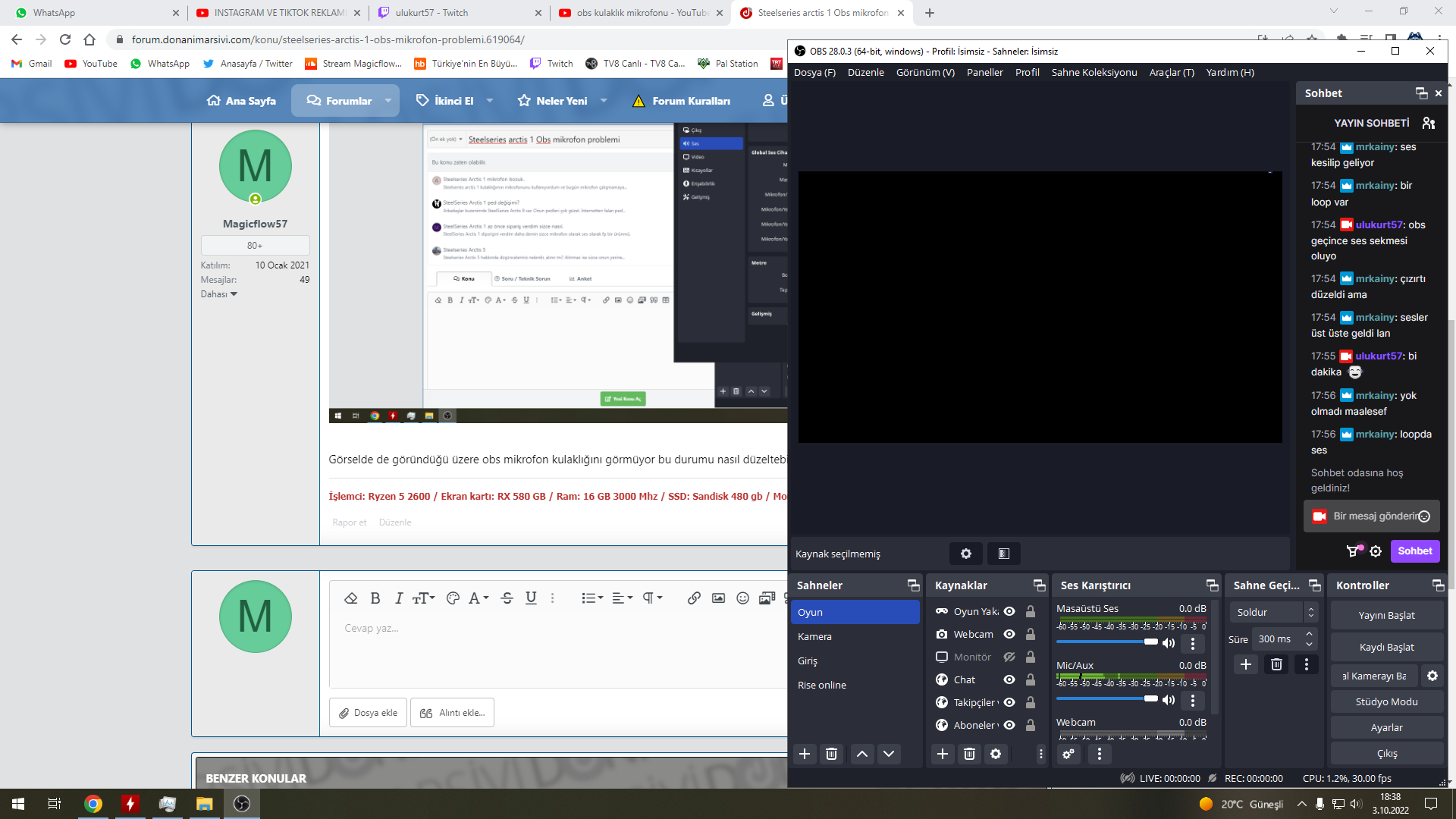Click purple Sohbet send button
1456x819 pixels.
(x=1415, y=551)
